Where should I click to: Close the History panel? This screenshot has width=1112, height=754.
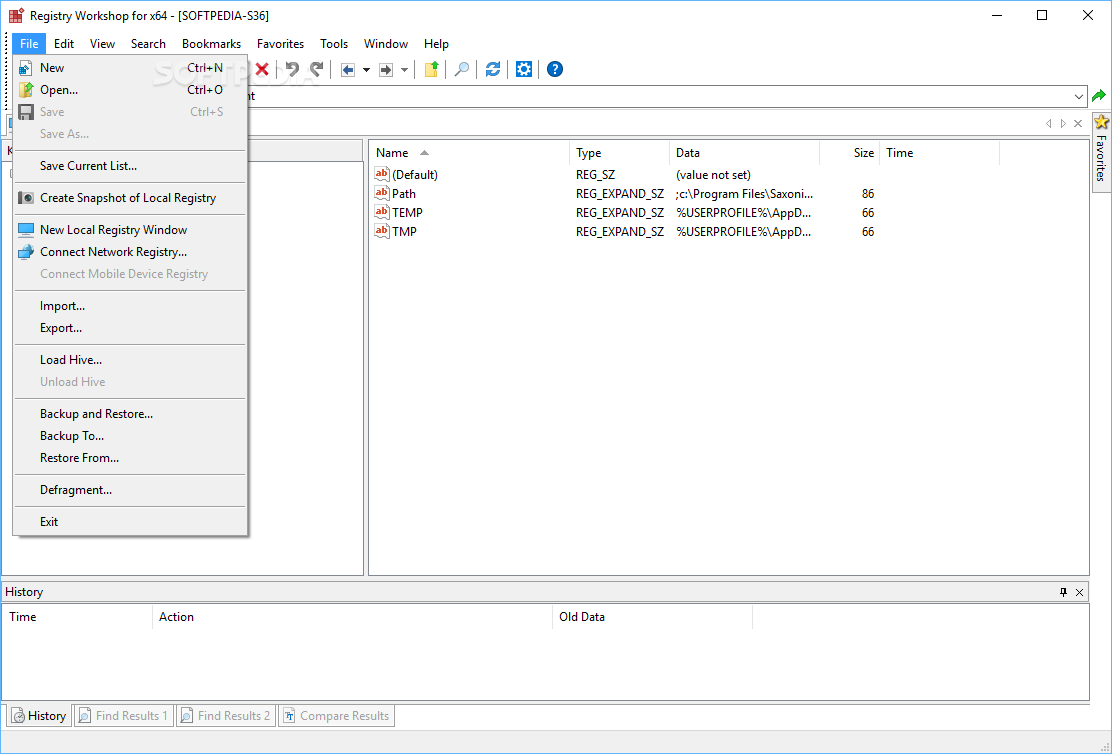pos(1079,592)
